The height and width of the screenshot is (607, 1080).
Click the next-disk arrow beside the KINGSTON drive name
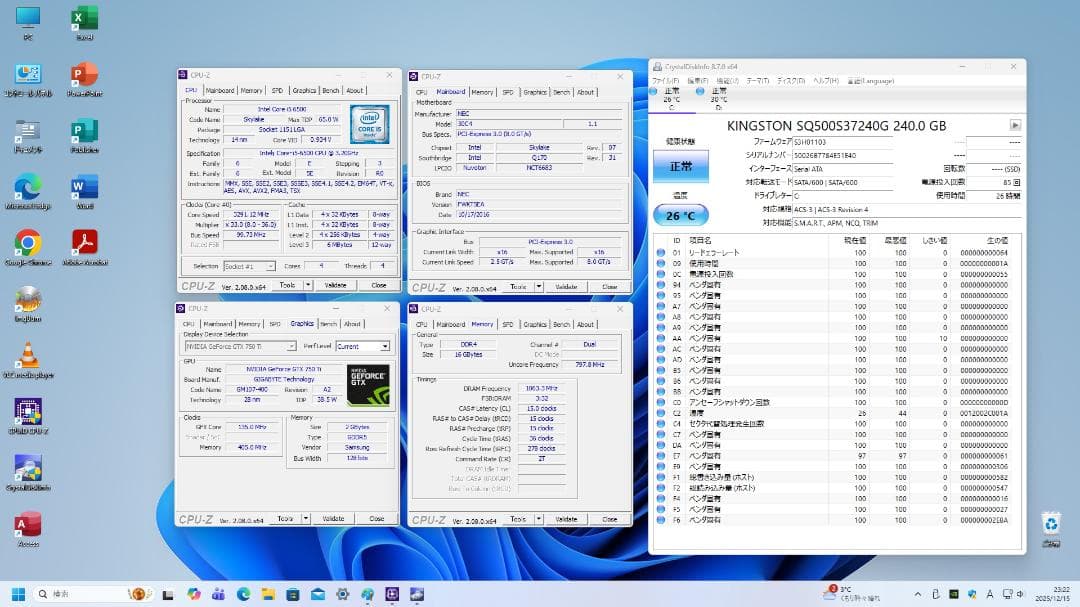point(1016,125)
